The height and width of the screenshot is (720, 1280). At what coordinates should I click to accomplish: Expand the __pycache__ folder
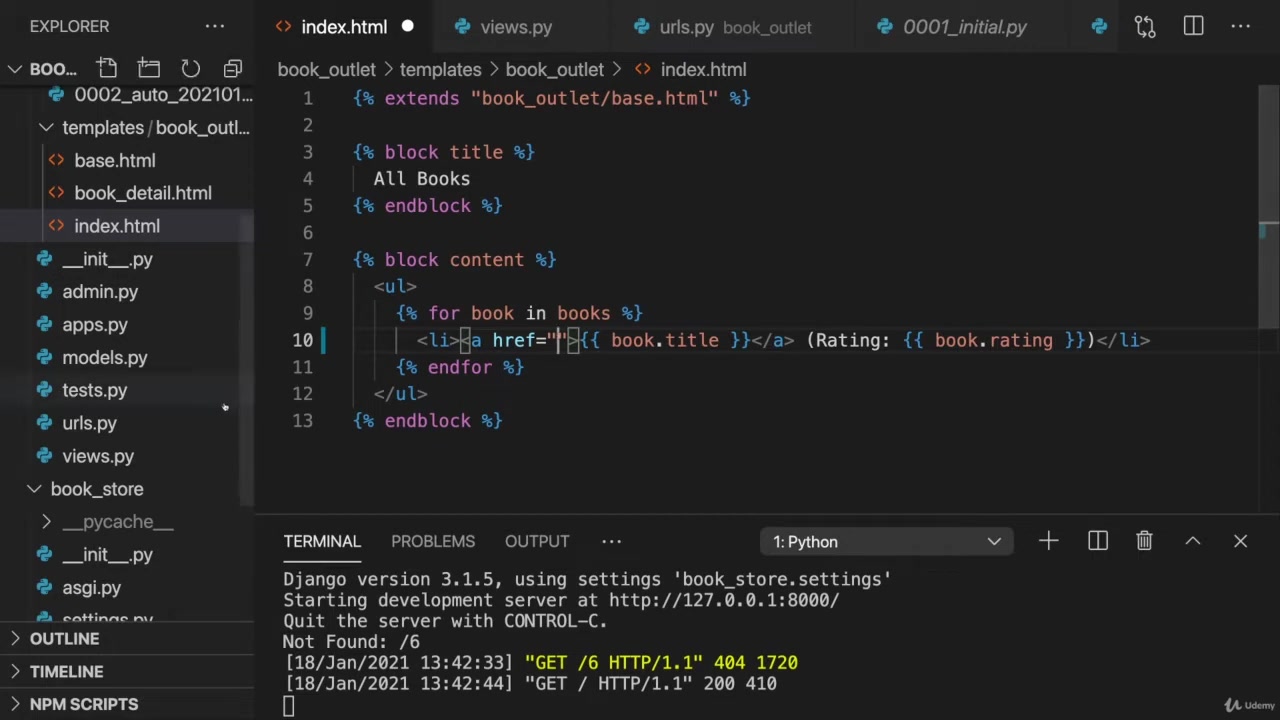(x=46, y=522)
